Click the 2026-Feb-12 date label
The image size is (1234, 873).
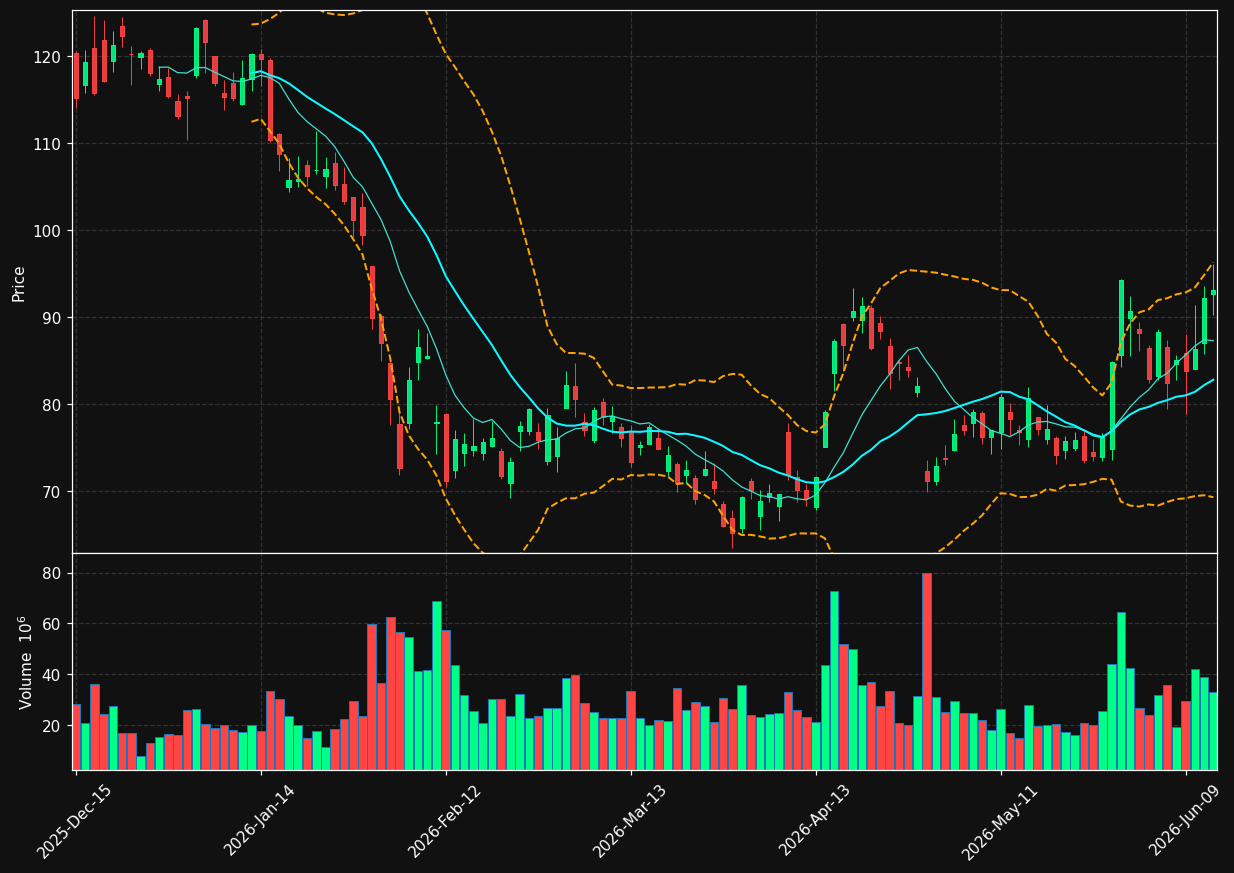coord(445,821)
